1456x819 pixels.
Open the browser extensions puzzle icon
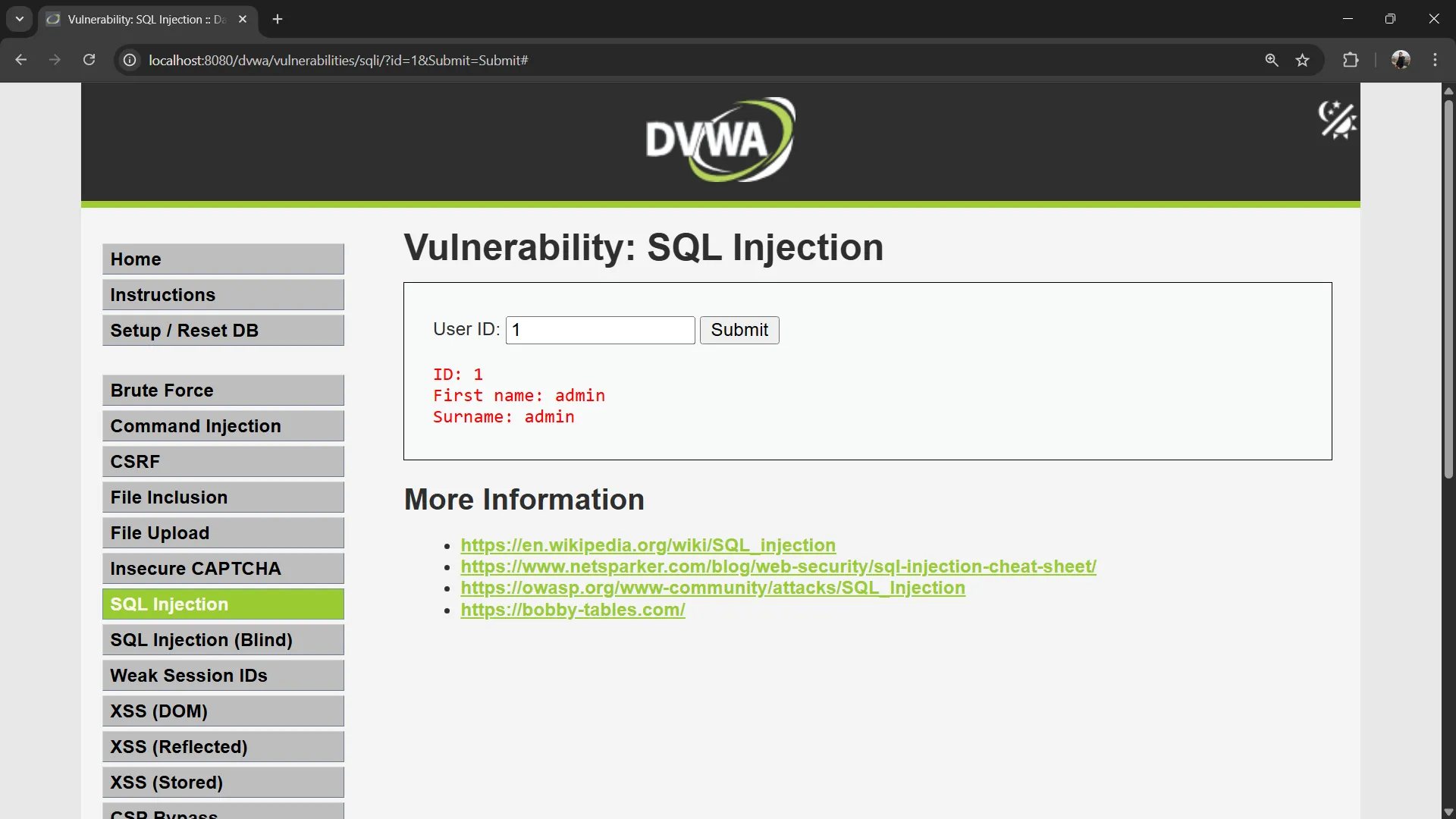(1351, 60)
